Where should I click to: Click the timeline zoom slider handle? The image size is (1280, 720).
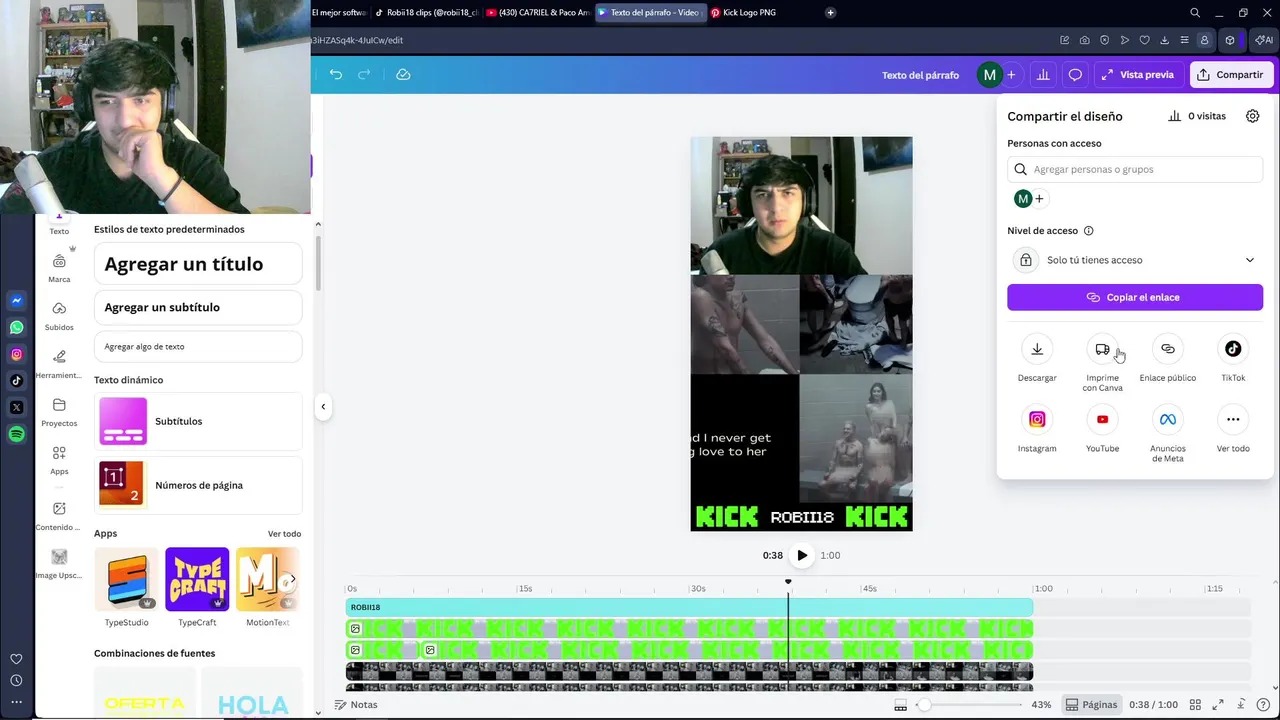point(924,705)
